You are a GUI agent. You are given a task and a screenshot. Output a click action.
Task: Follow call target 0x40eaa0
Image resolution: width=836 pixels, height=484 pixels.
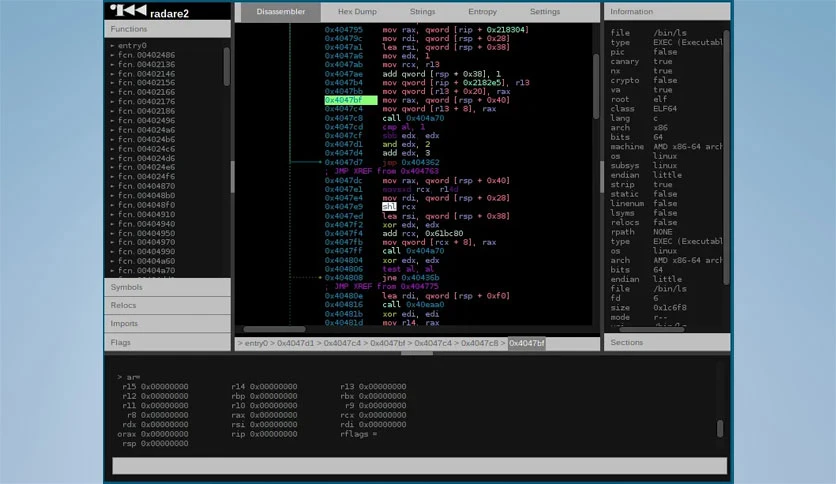point(425,305)
